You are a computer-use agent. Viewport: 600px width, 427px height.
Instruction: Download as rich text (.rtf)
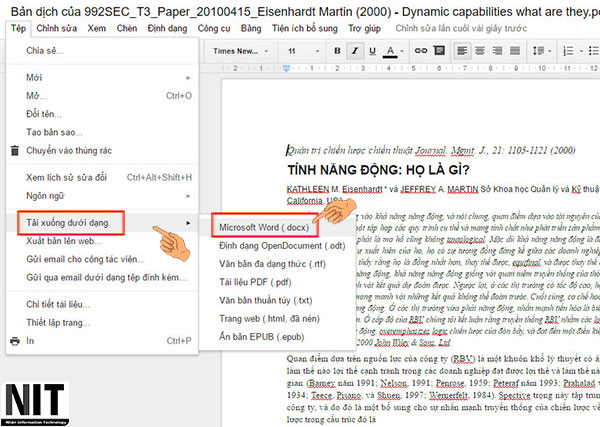point(277,264)
